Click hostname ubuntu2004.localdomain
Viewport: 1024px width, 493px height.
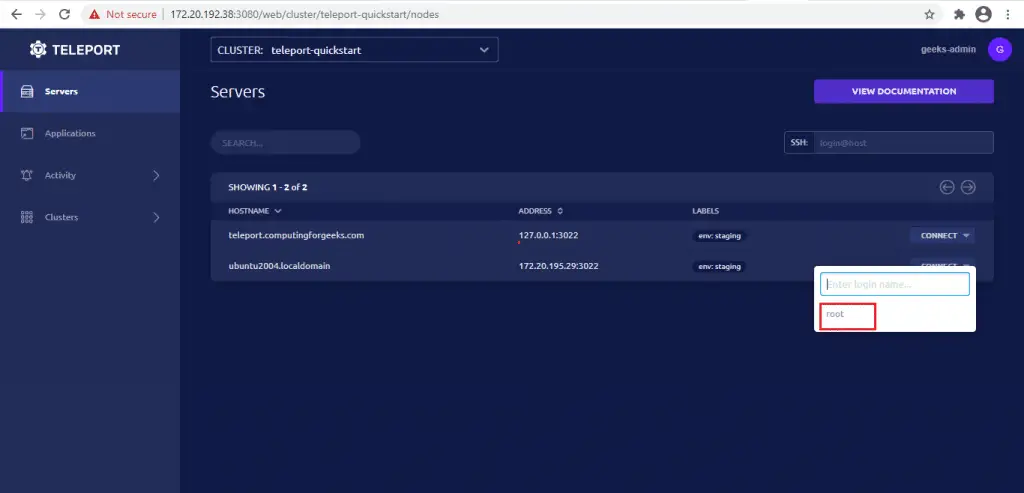point(279,266)
